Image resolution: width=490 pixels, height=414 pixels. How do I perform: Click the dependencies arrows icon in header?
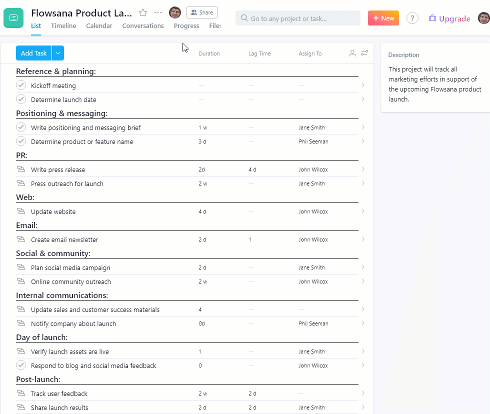coord(364,53)
